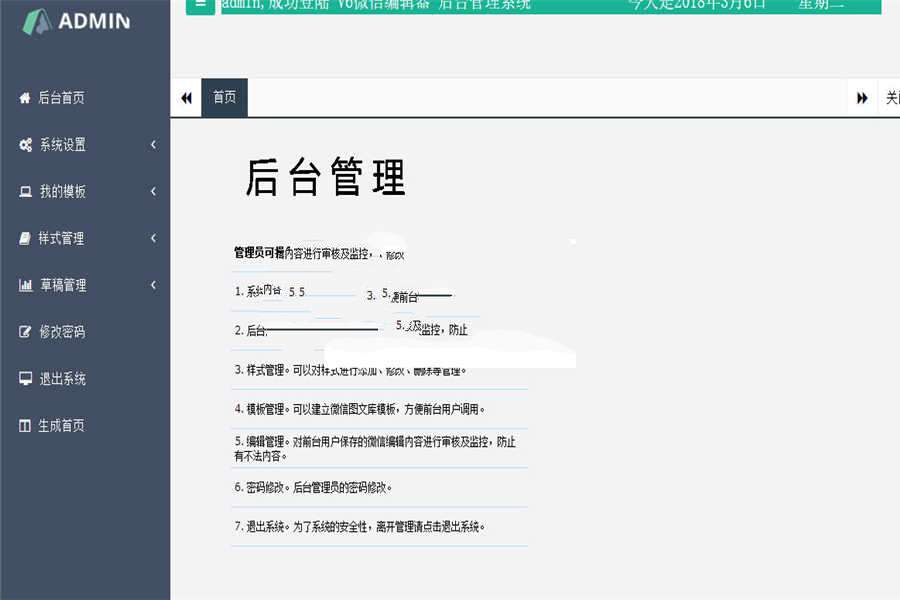Click the laptop icon beside 我的模板
900x600 pixels.
coord(25,192)
